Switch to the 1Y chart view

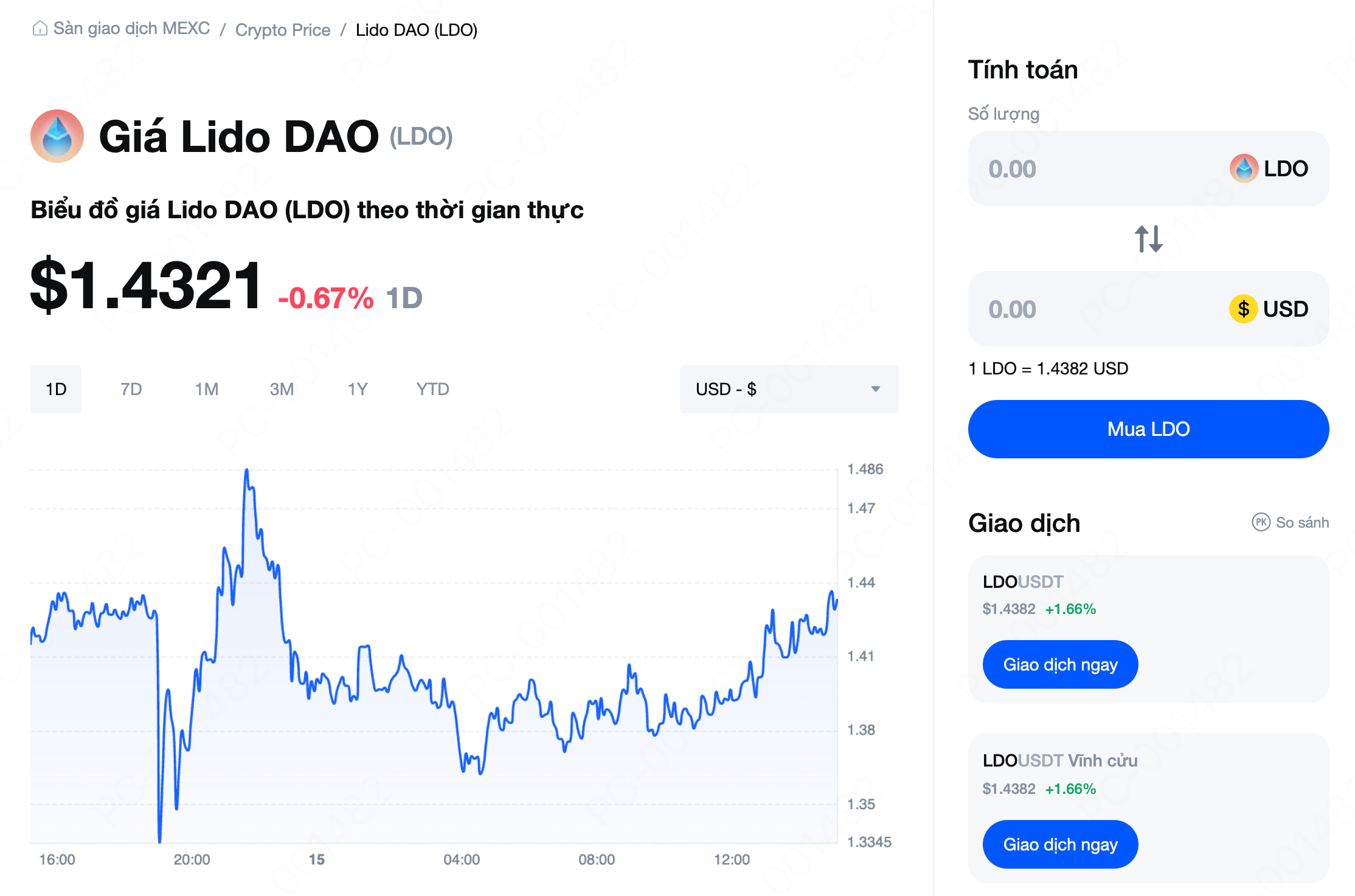358,389
